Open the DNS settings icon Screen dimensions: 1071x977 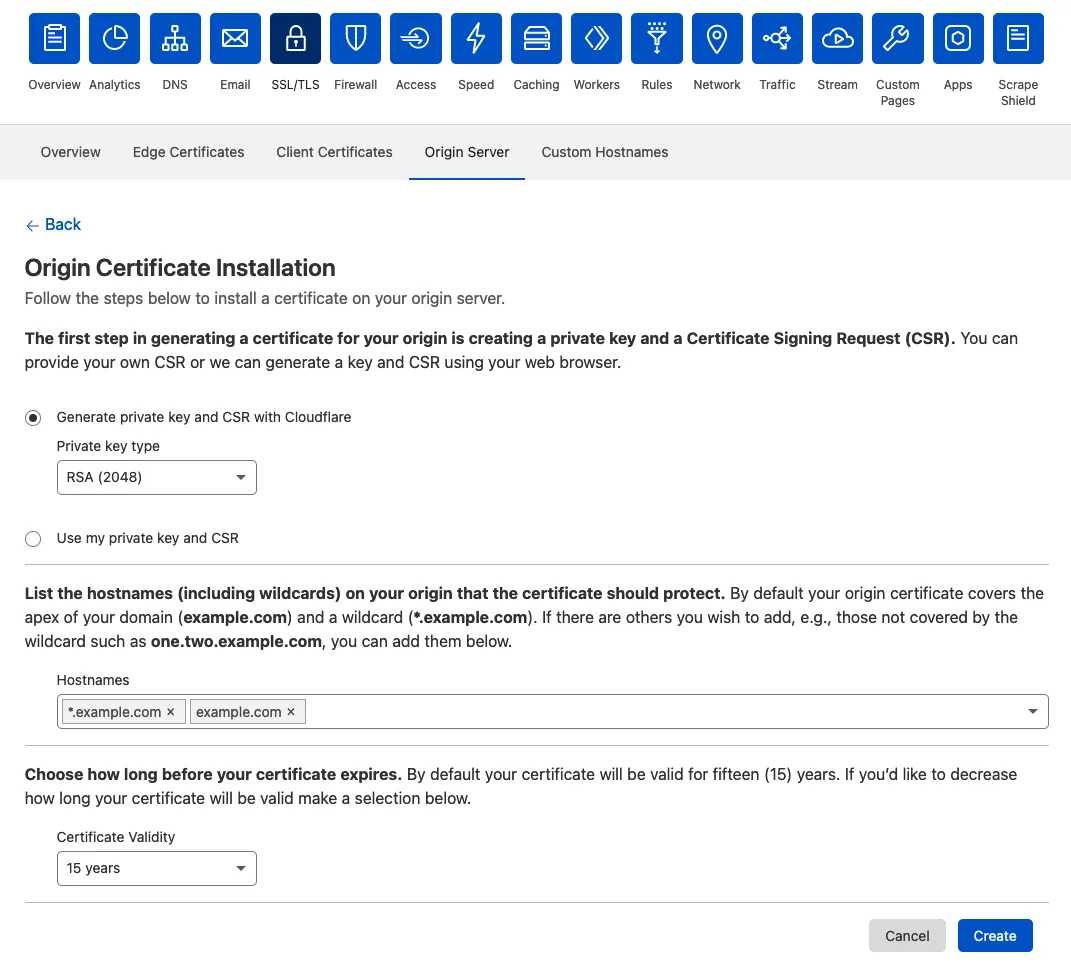coord(174,38)
